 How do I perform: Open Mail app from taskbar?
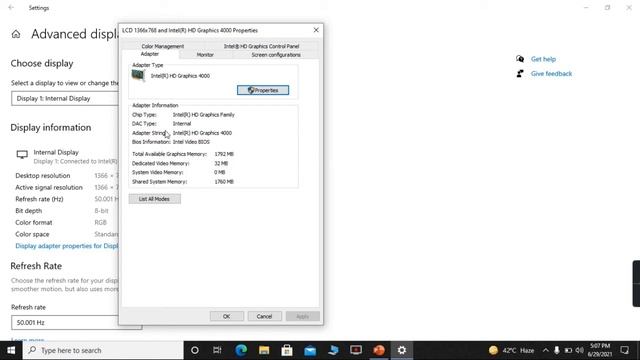click(310, 350)
